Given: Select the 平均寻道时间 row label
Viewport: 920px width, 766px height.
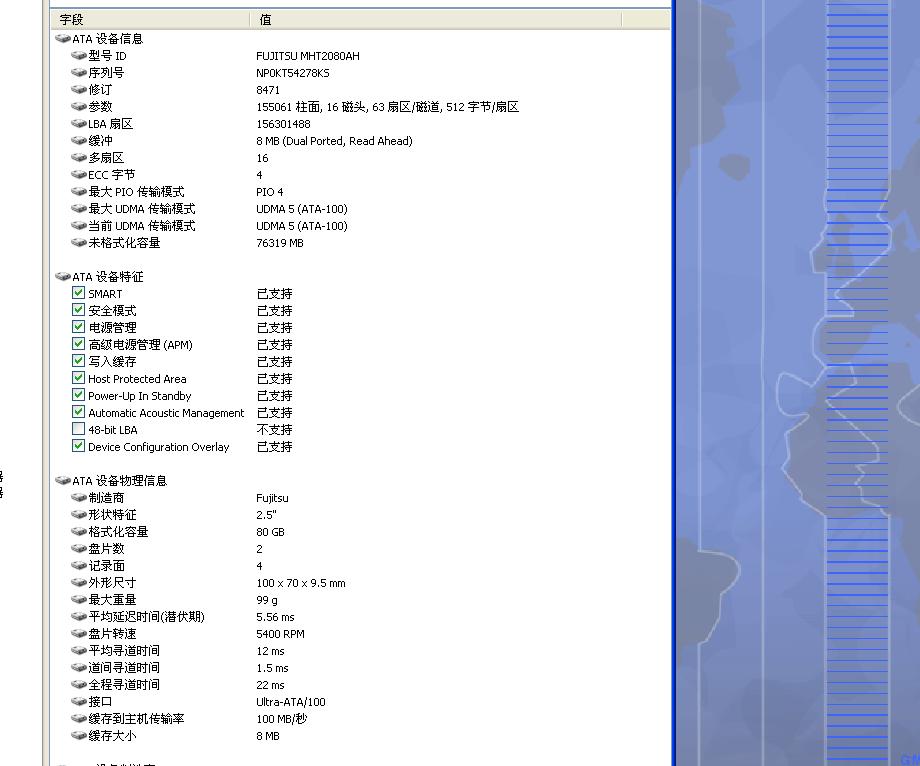Looking at the screenshot, I should 124,651.
